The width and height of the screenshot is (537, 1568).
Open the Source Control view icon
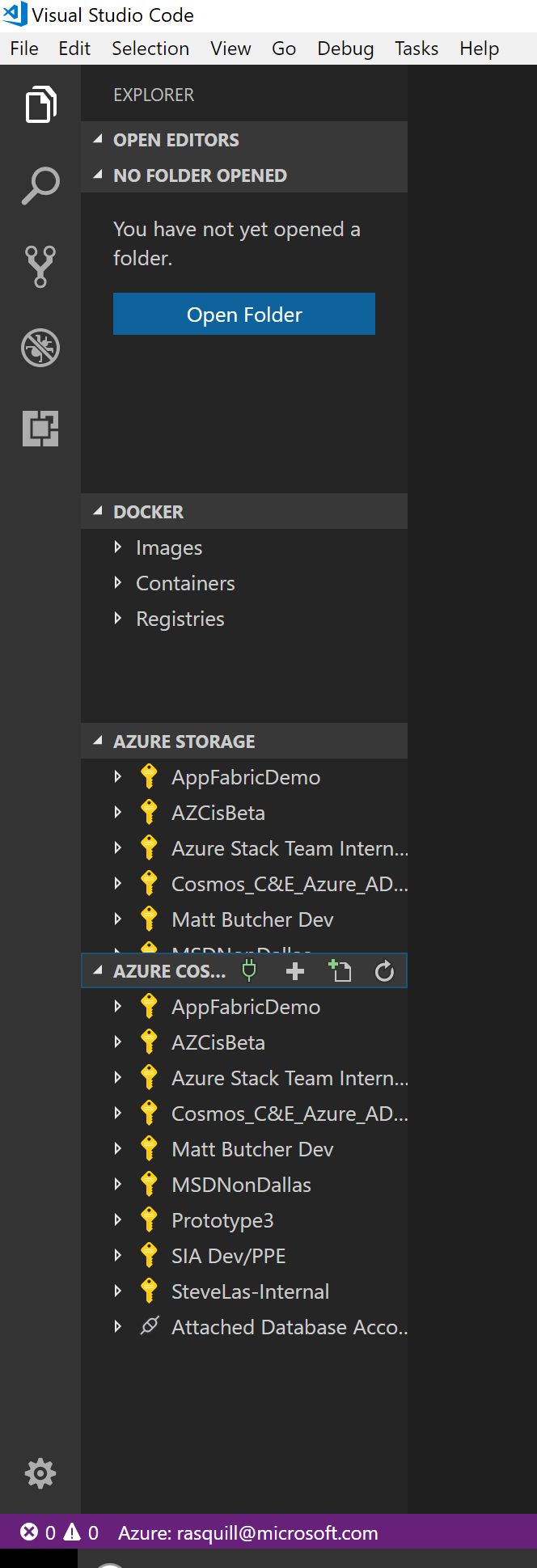point(40,267)
